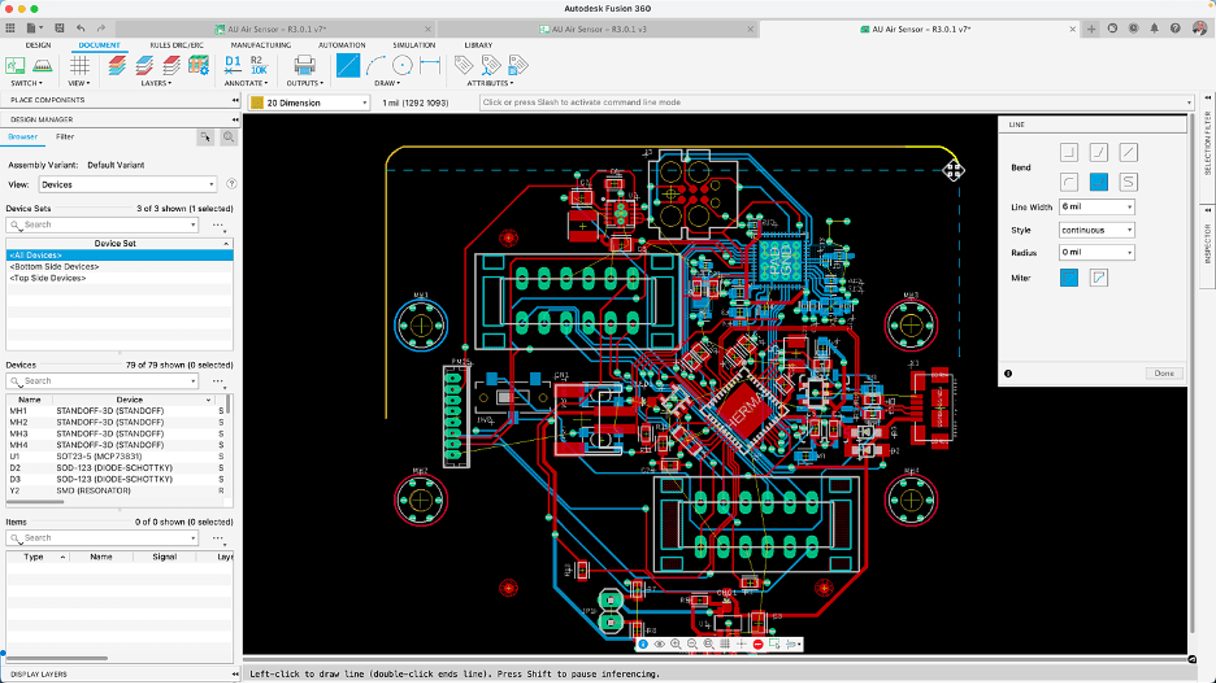Choose the S-shaped freehand bend style

[1128, 182]
